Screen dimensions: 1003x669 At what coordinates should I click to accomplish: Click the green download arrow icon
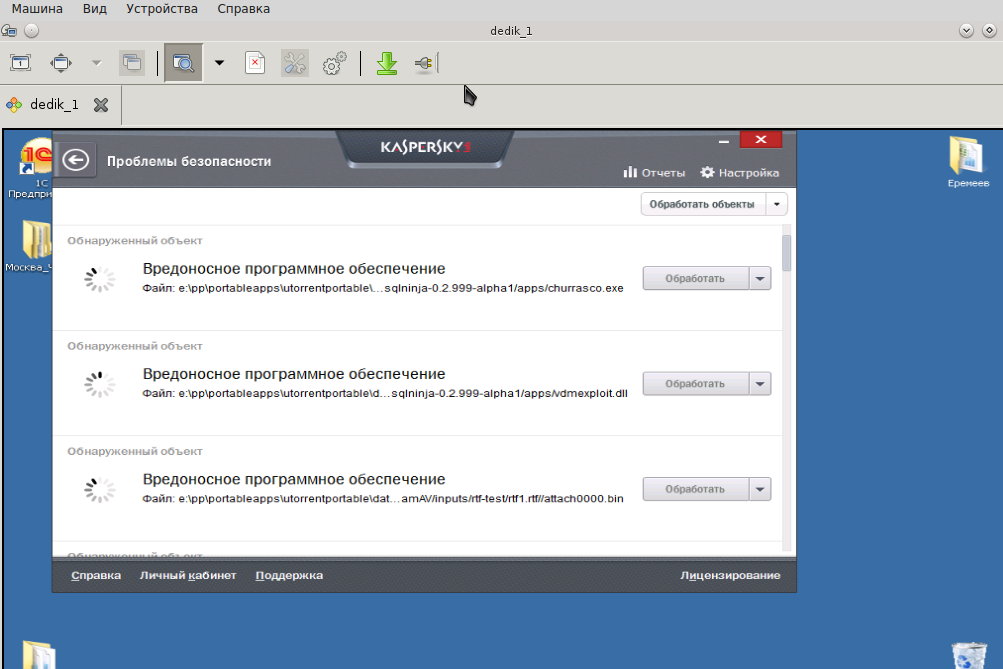point(387,63)
